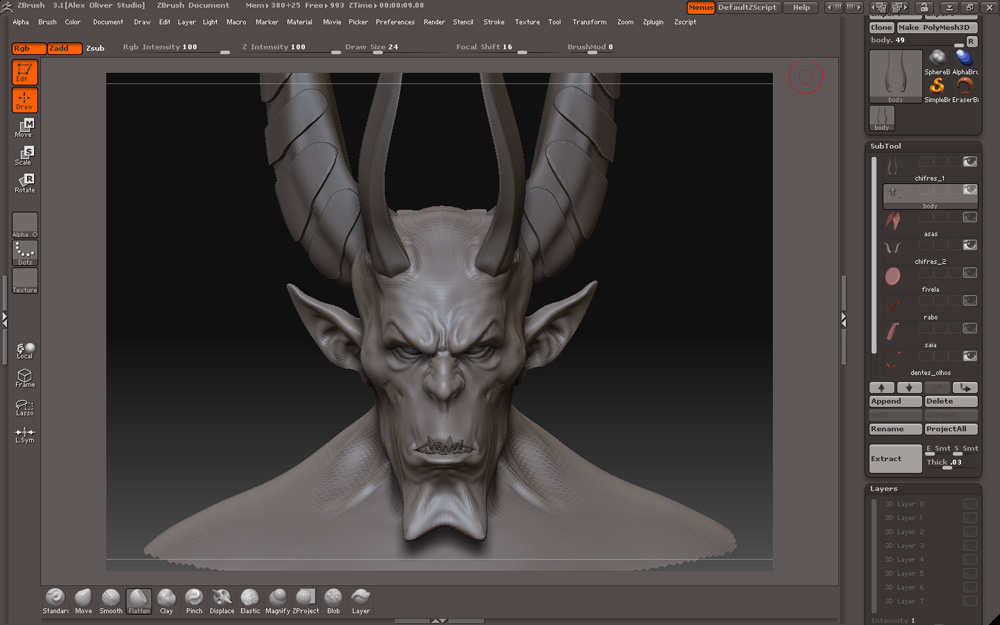The image size is (1000, 625).
Task: Select the Draw mode button
Action: pyautogui.click(x=25, y=100)
